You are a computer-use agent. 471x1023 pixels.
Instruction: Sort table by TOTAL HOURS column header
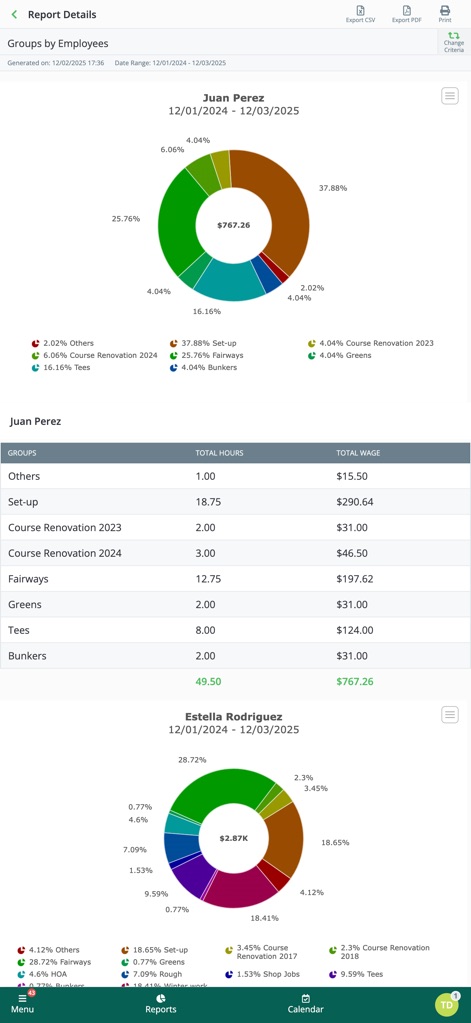219,453
